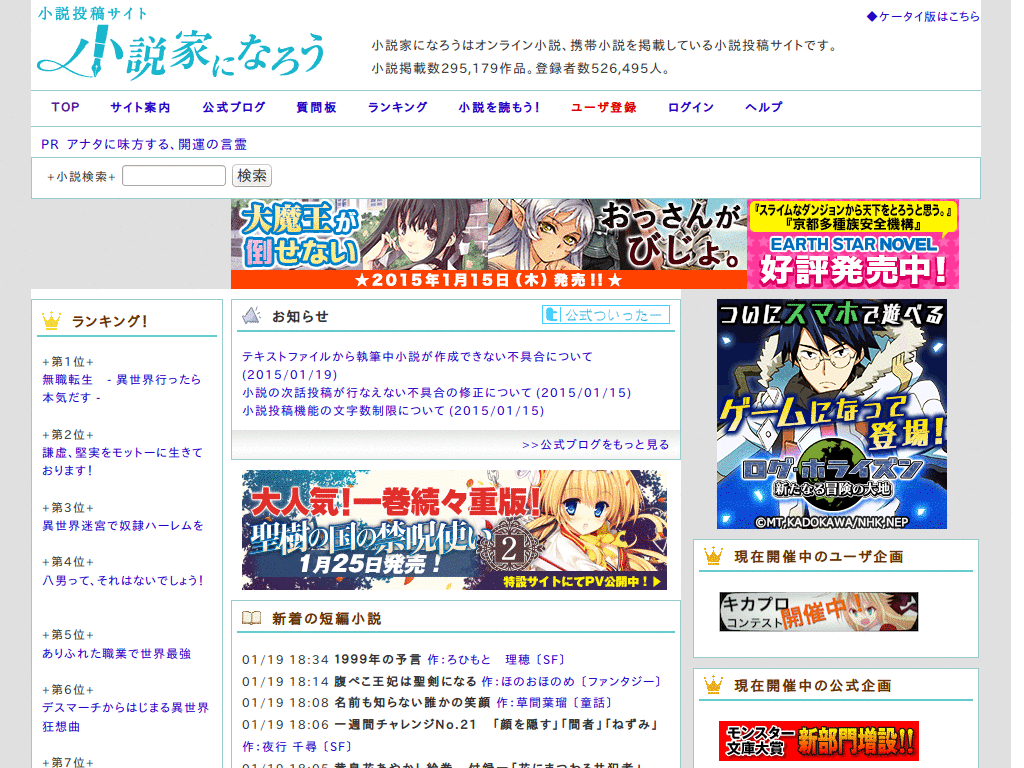Image resolution: width=1024 pixels, height=768 pixels.
Task: Click the 小説家になろう site logo
Action: [180, 52]
